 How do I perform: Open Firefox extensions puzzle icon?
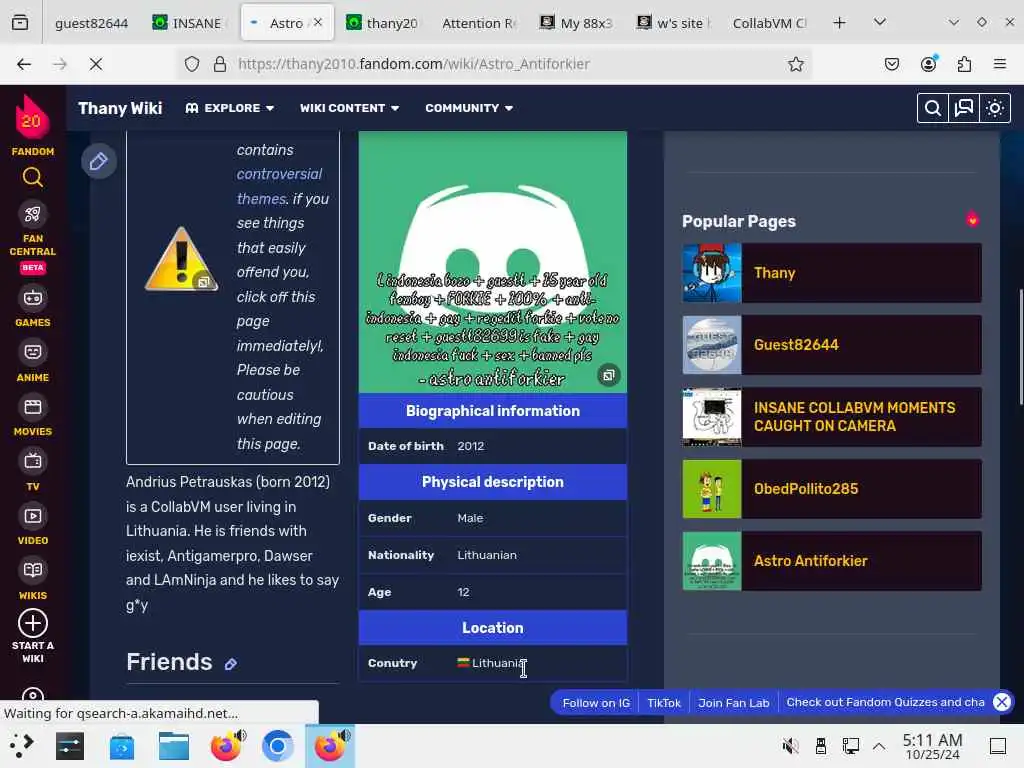964,64
